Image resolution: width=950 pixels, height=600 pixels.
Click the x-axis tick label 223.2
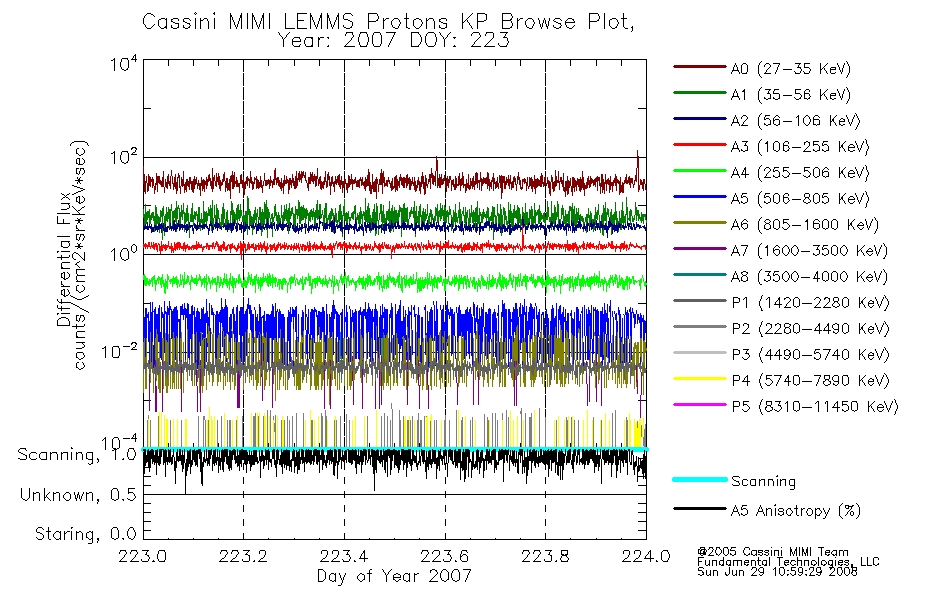coord(243,556)
